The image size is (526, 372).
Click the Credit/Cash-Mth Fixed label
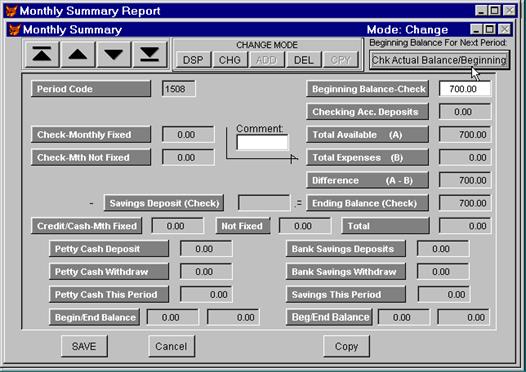click(87, 226)
